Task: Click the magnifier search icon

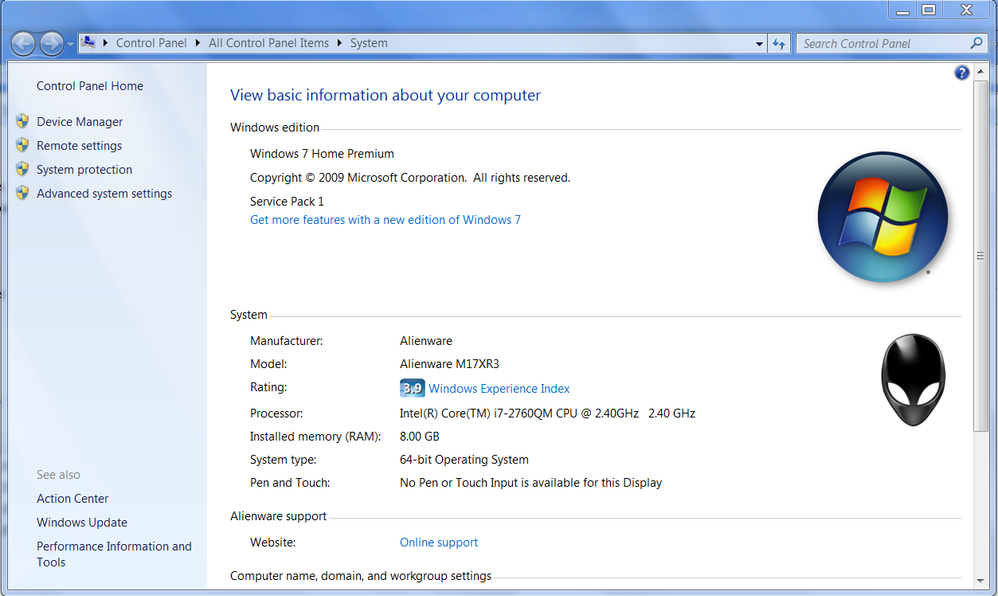Action: coord(976,43)
